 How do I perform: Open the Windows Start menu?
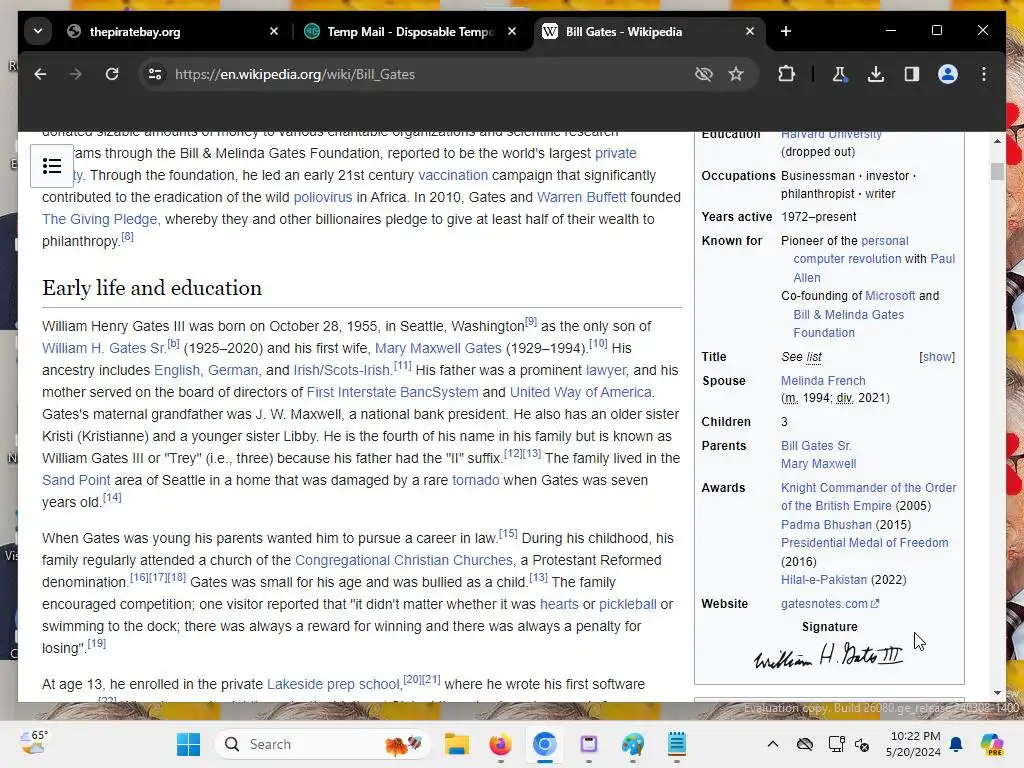click(x=188, y=744)
